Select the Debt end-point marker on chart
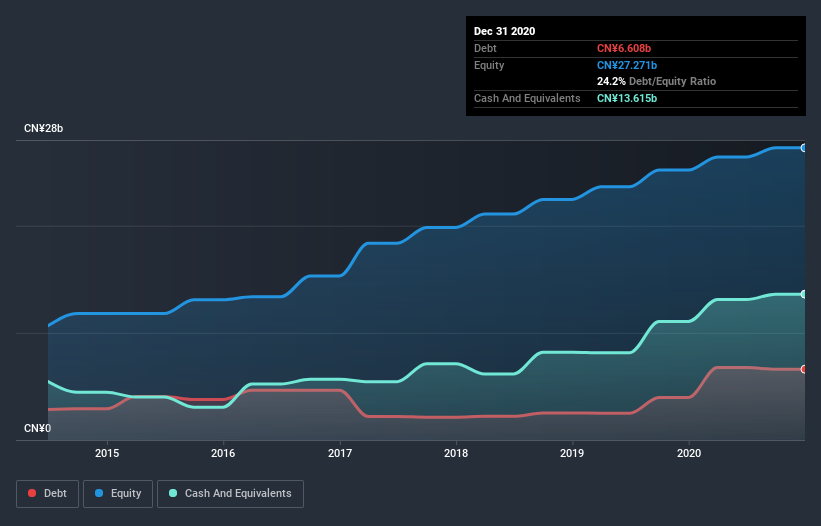The height and width of the screenshot is (526, 821). 804,369
